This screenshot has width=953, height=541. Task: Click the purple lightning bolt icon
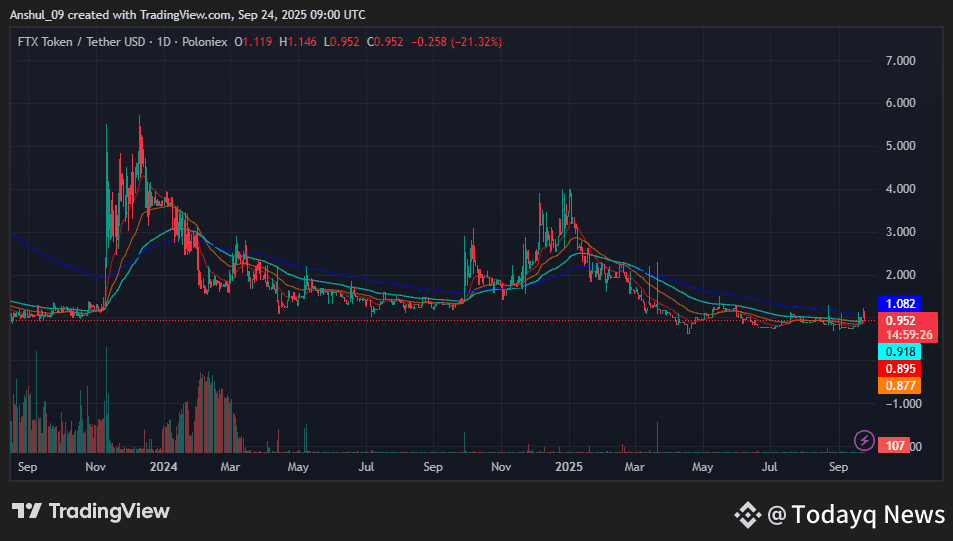[x=863, y=440]
